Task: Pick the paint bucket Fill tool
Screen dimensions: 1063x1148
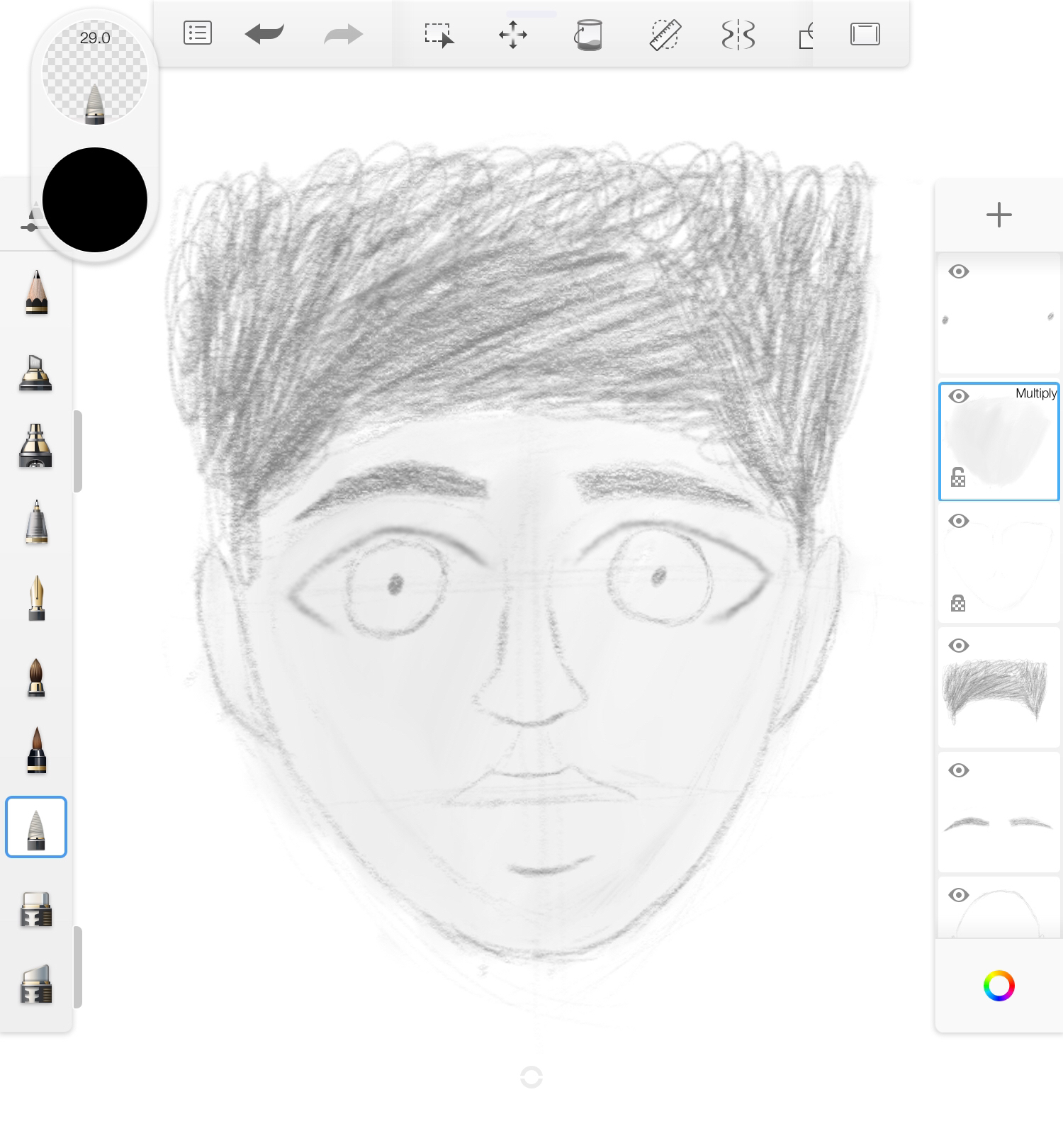Action: tap(587, 35)
